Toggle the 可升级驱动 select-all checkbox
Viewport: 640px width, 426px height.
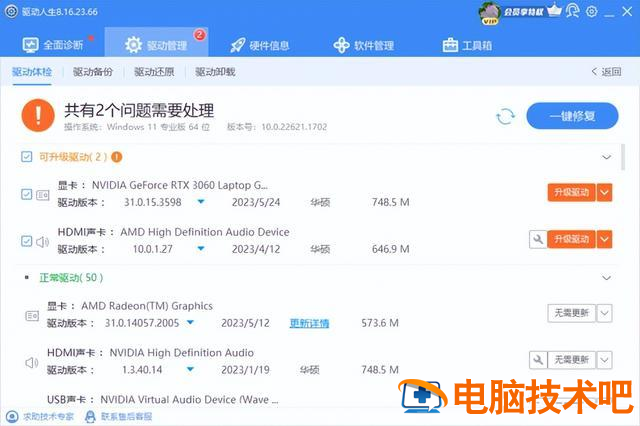(27, 157)
